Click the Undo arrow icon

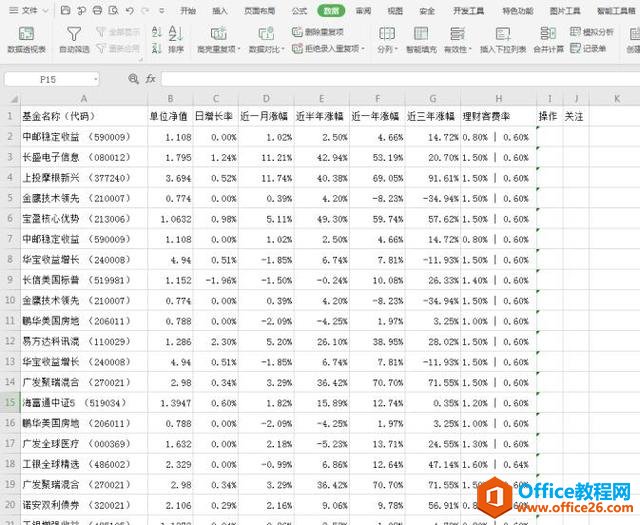(130, 11)
